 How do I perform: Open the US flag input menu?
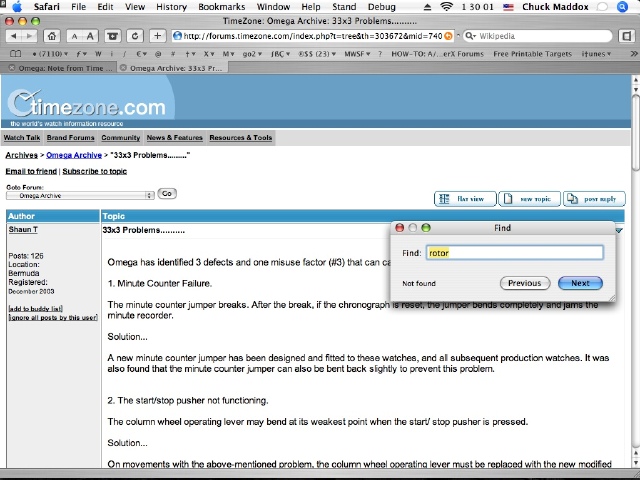tap(508, 7)
